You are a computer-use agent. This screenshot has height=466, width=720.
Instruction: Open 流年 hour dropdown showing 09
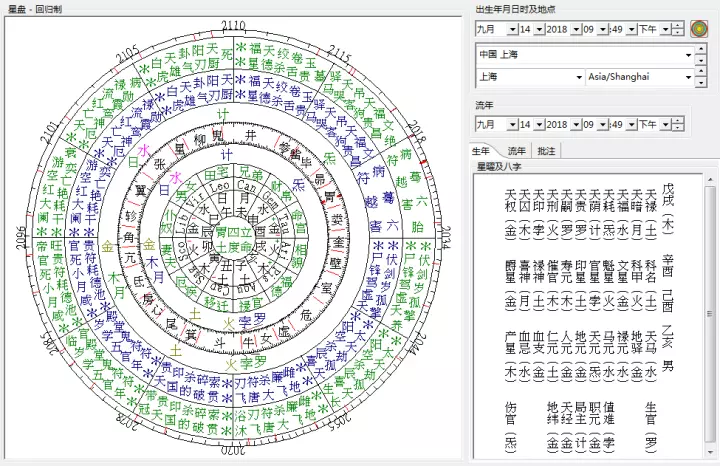point(603,125)
